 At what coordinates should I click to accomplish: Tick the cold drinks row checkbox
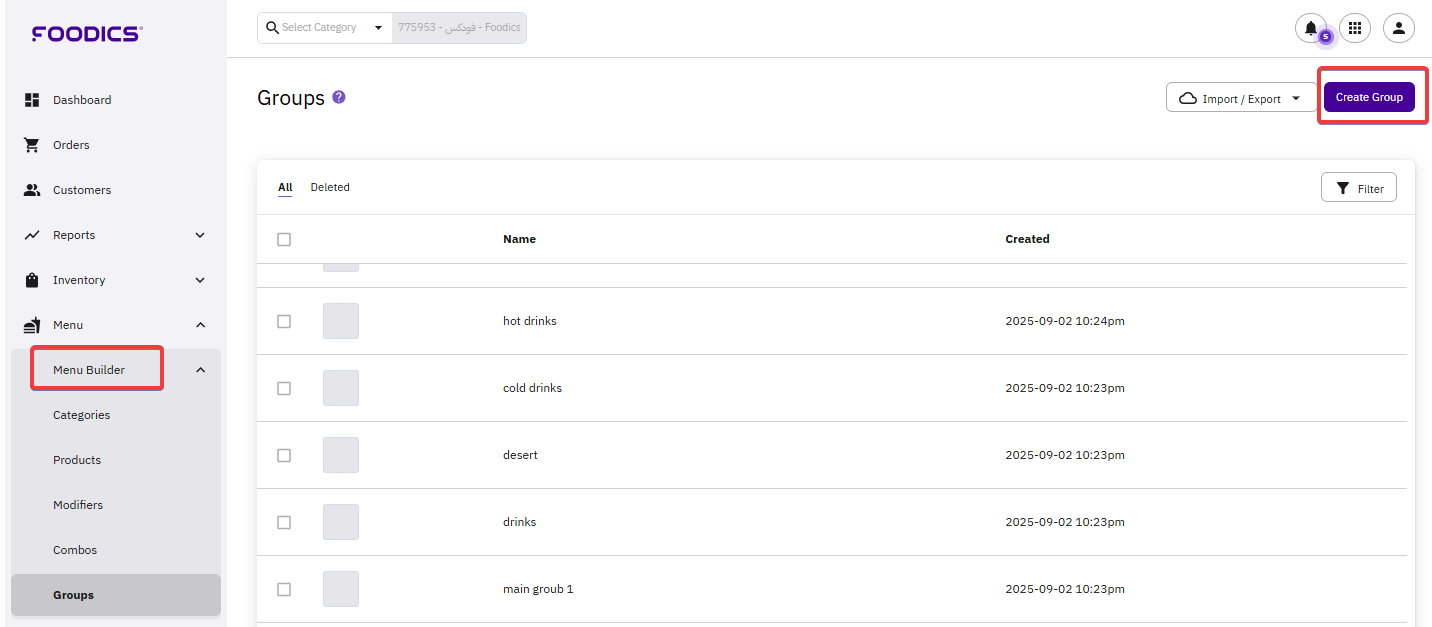click(284, 388)
